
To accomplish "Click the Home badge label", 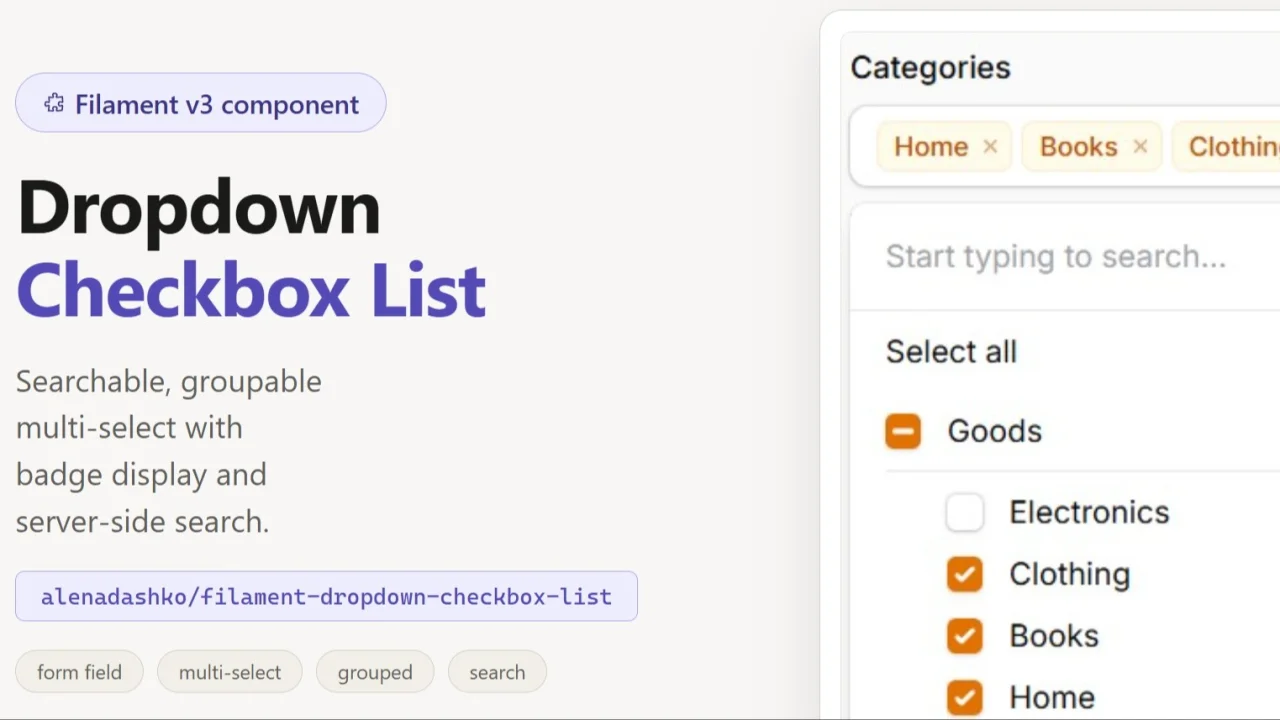I will [931, 147].
